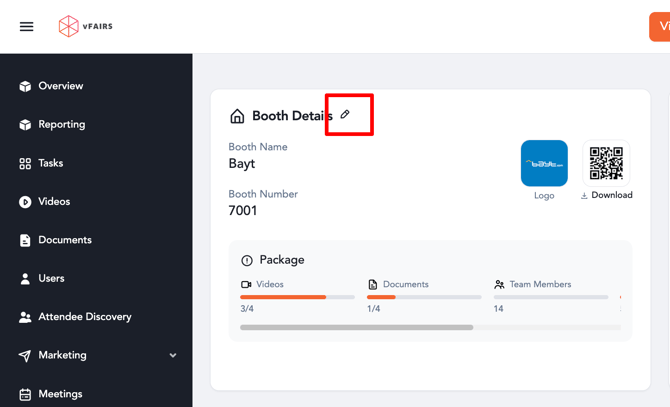The width and height of the screenshot is (670, 407).
Task: Open the hamburger menu
Action: click(27, 27)
